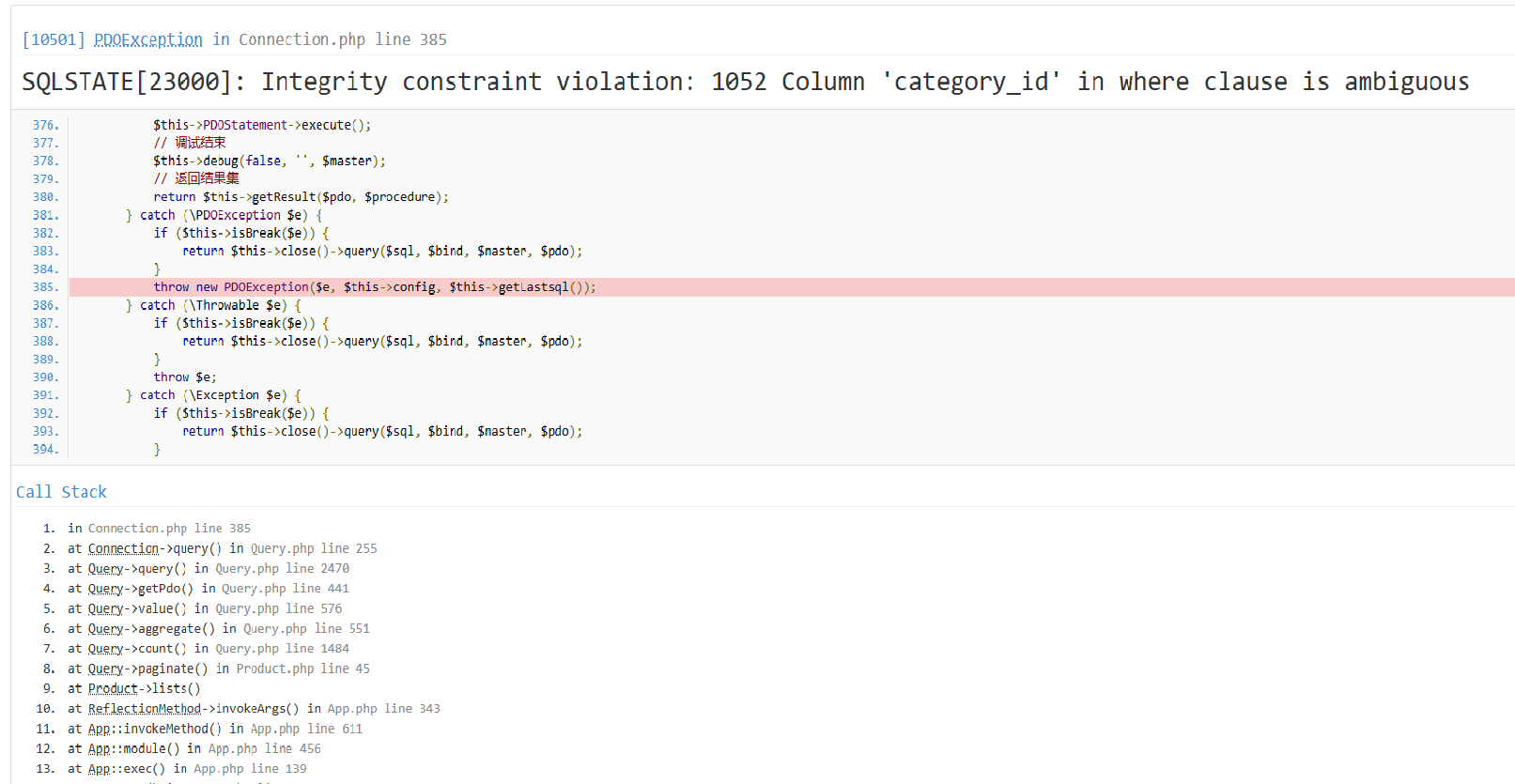The image size is (1515, 784).
Task: Click the PDOException link in header
Action: pos(148,39)
